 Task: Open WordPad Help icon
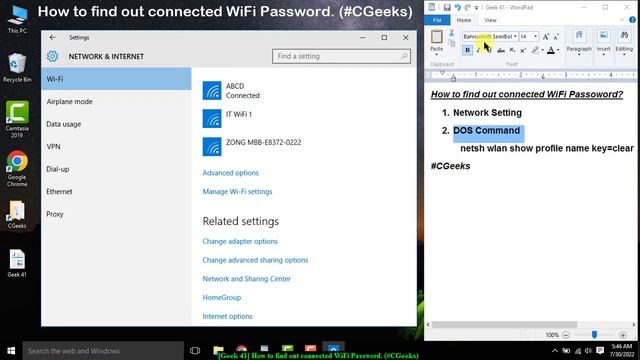(x=632, y=20)
